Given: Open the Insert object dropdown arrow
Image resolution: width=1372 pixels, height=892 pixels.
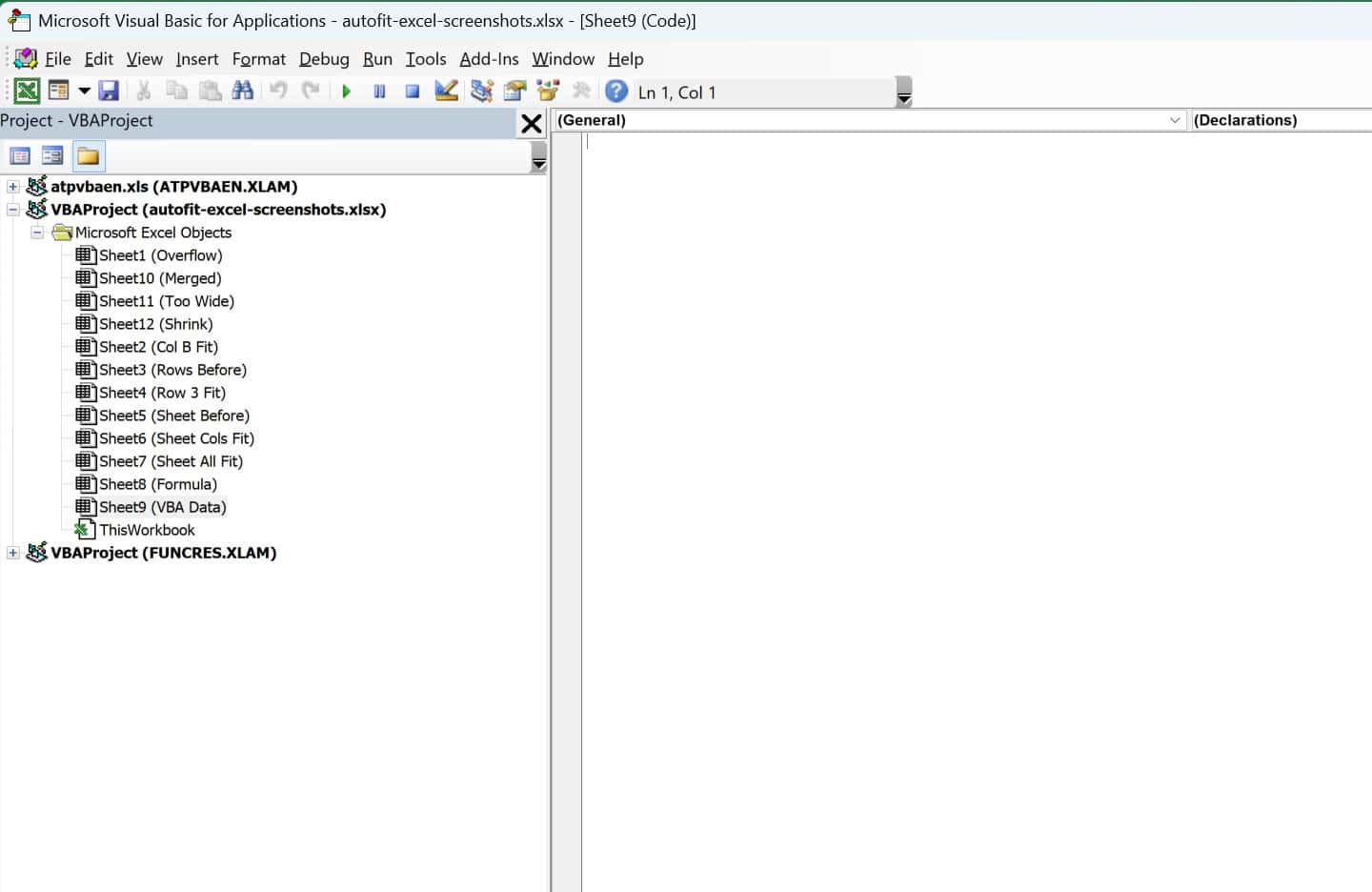Looking at the screenshot, I should click(84, 91).
